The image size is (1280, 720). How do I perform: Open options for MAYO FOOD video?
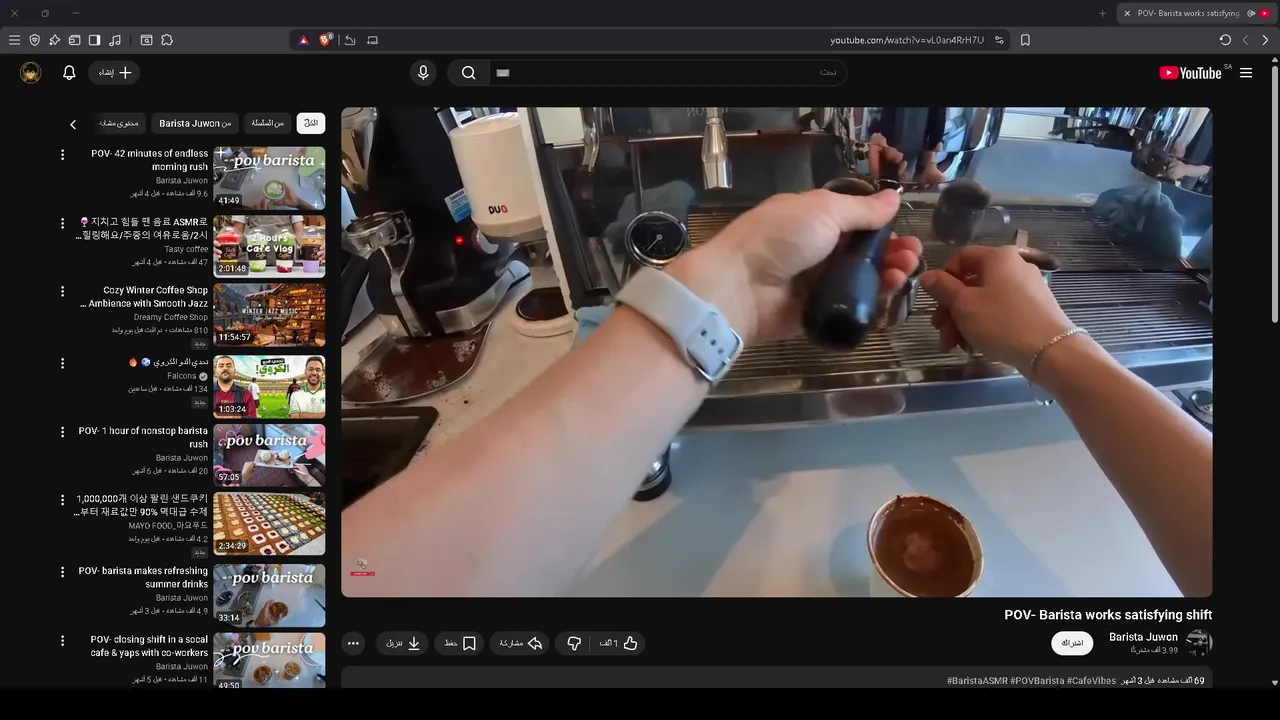(x=62, y=499)
